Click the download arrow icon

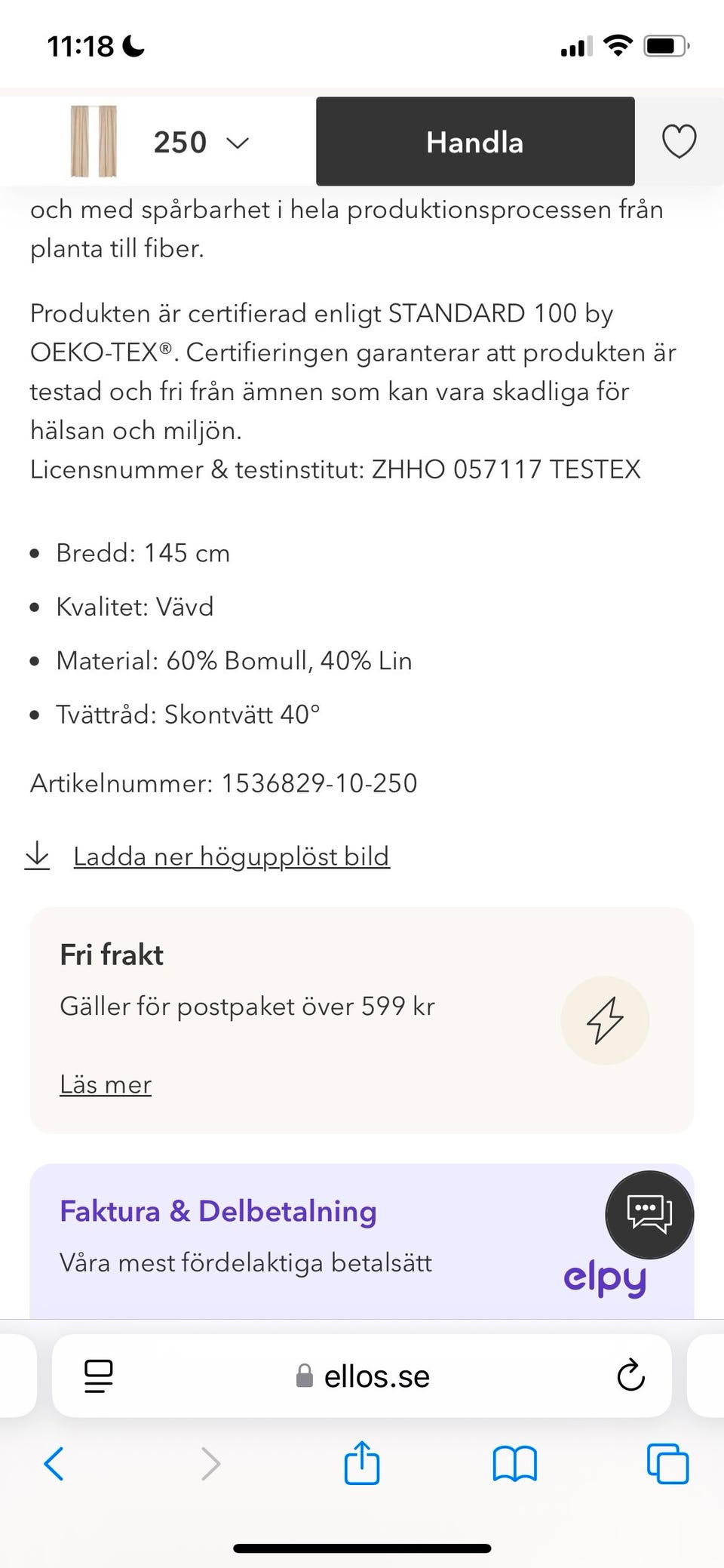37,856
